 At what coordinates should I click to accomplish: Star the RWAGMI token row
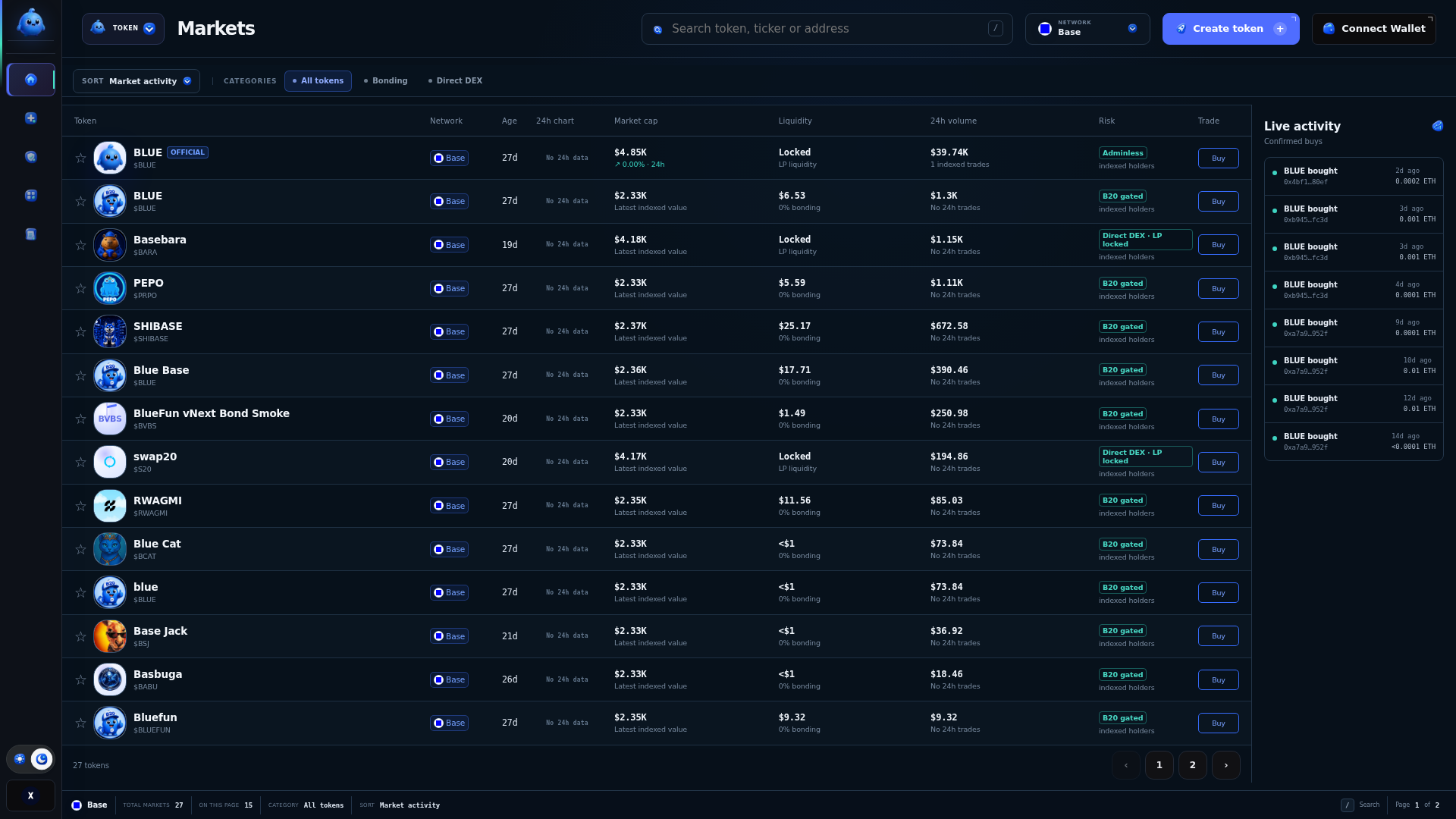click(x=80, y=506)
